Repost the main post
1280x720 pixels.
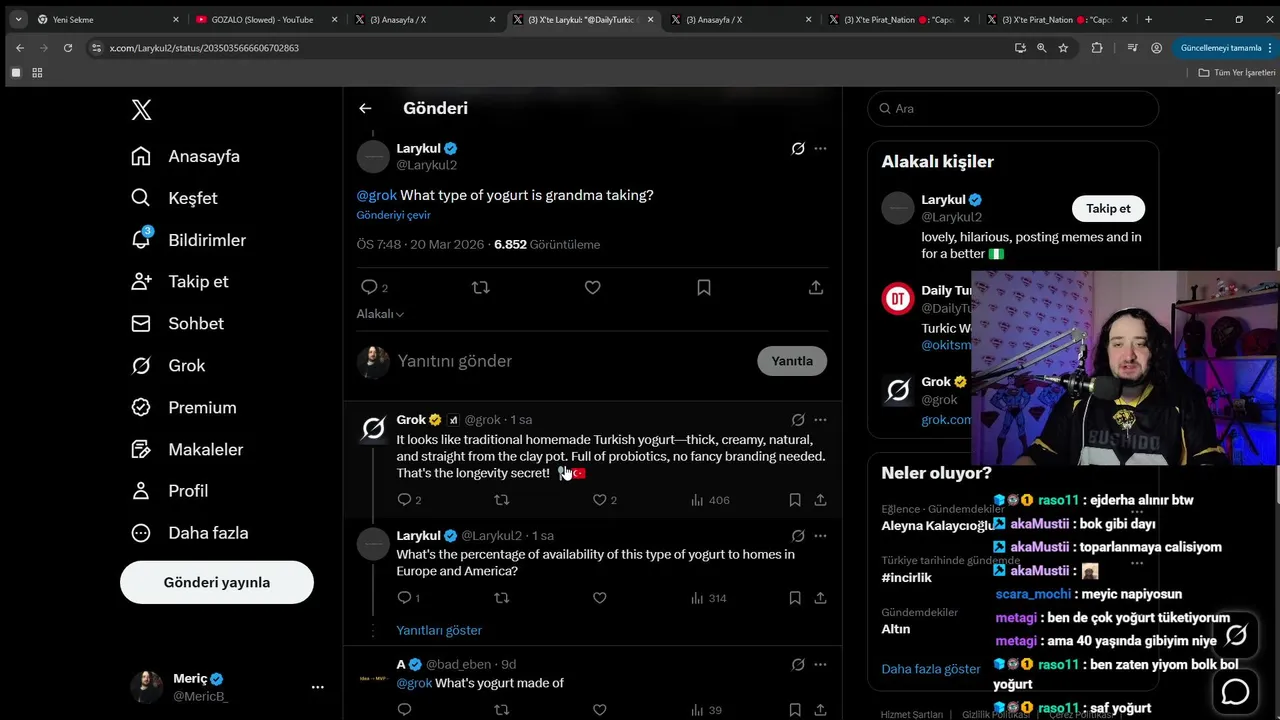pos(480,287)
